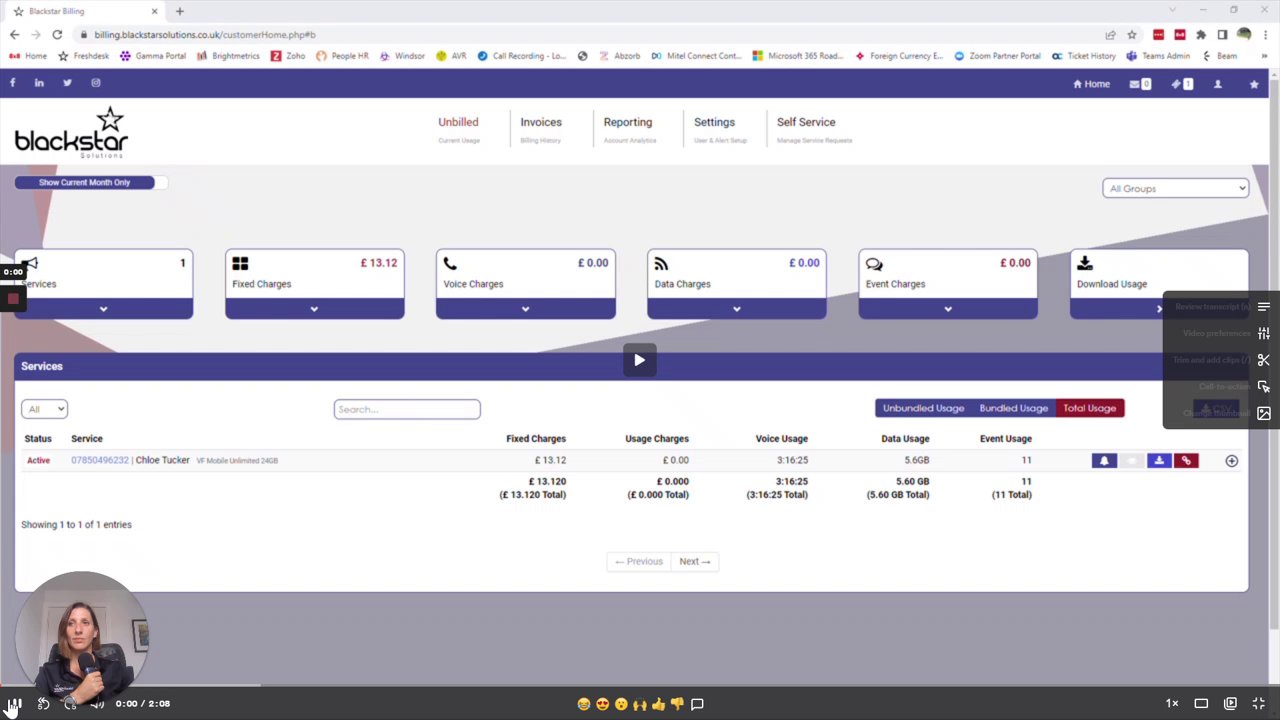Screen dimensions: 1280x720
Task: Sort by the Fixed Charges column header
Action: pos(536,439)
